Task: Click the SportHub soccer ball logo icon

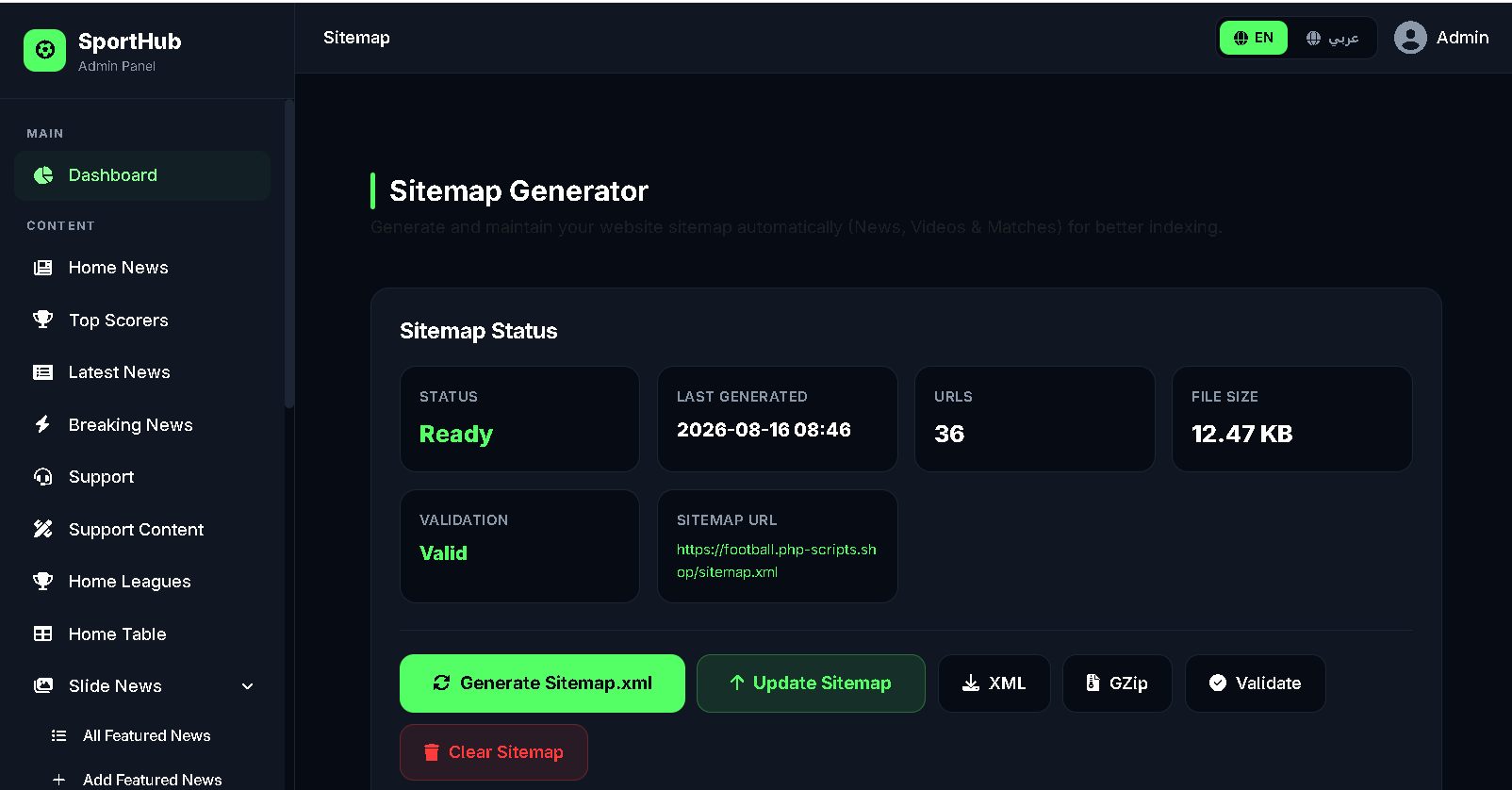Action: (x=44, y=50)
